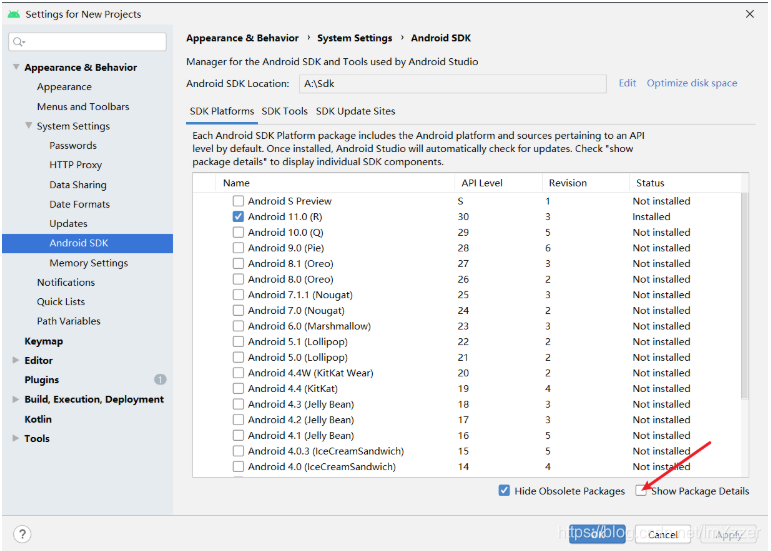Switch to the SDK Tools tab
The width and height of the screenshot is (771, 551).
pyautogui.click(x=284, y=111)
